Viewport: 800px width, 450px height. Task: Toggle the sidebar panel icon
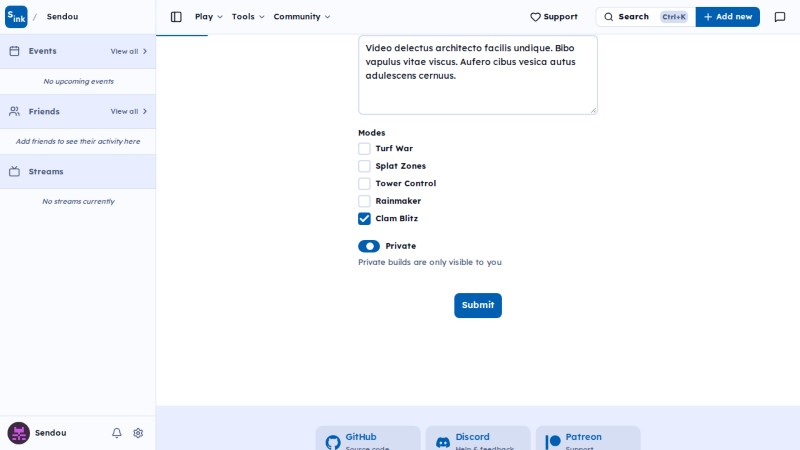coord(176,17)
